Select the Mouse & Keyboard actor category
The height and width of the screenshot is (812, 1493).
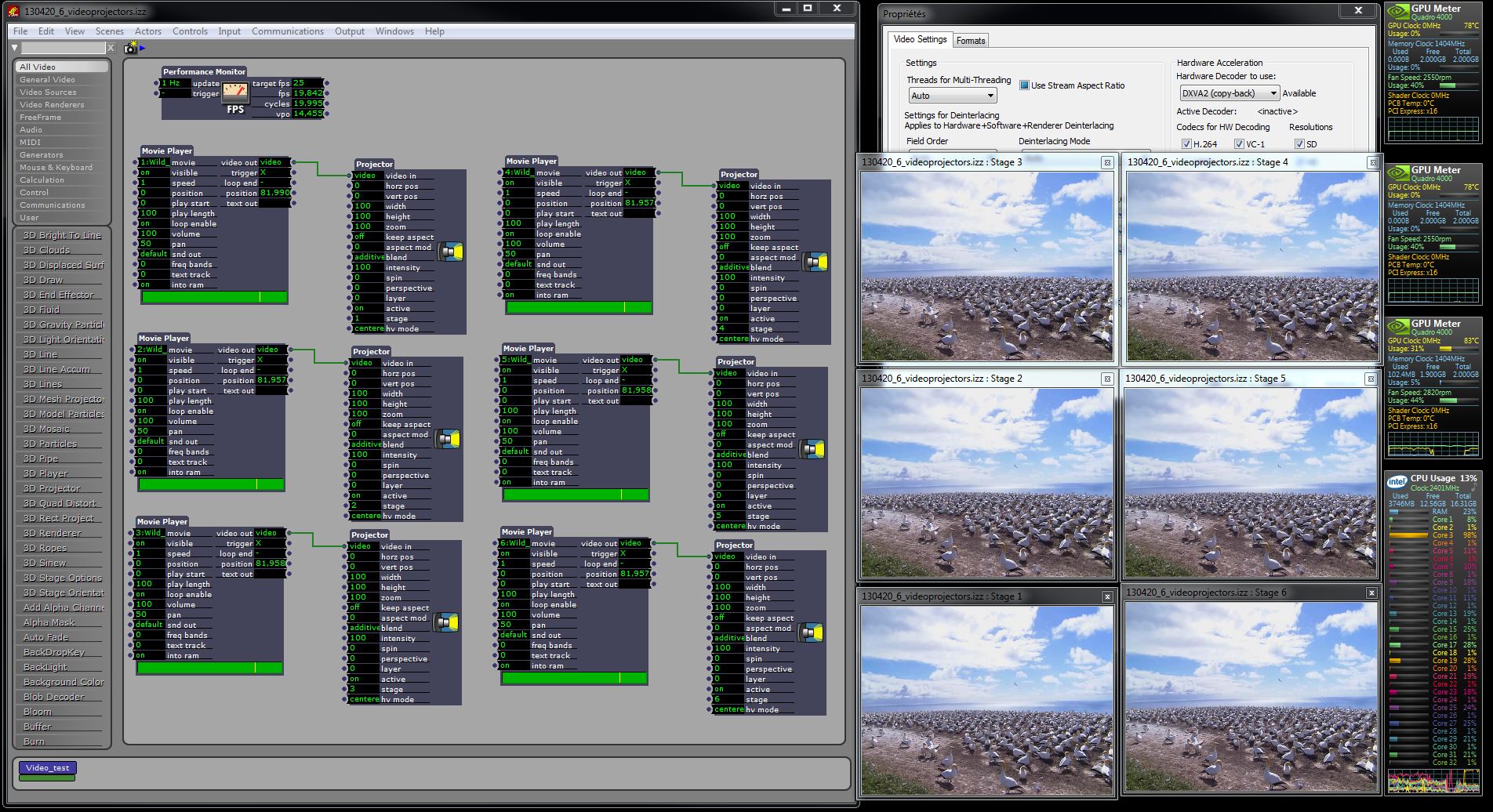tap(62, 167)
